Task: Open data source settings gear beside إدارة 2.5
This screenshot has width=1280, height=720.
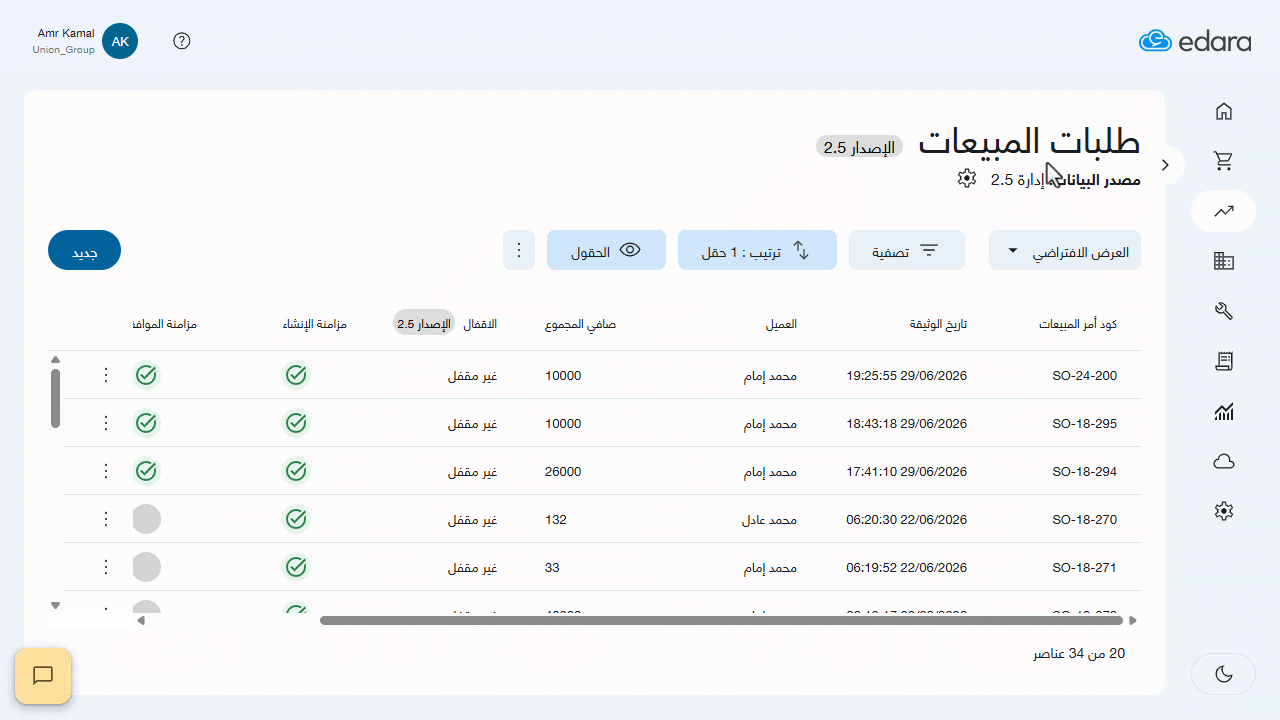Action: click(x=966, y=178)
